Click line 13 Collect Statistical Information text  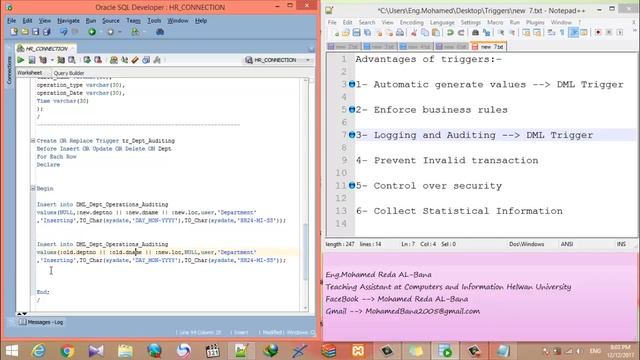pyautogui.click(x=459, y=211)
